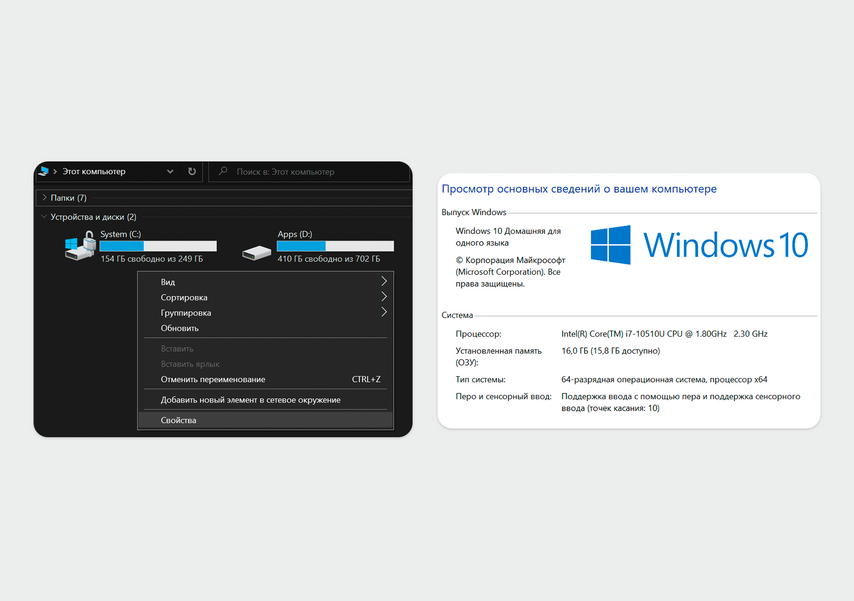Click the heading Просмотр основных сведений о вашем компьютере
The width and height of the screenshot is (854, 601).
tap(579, 189)
